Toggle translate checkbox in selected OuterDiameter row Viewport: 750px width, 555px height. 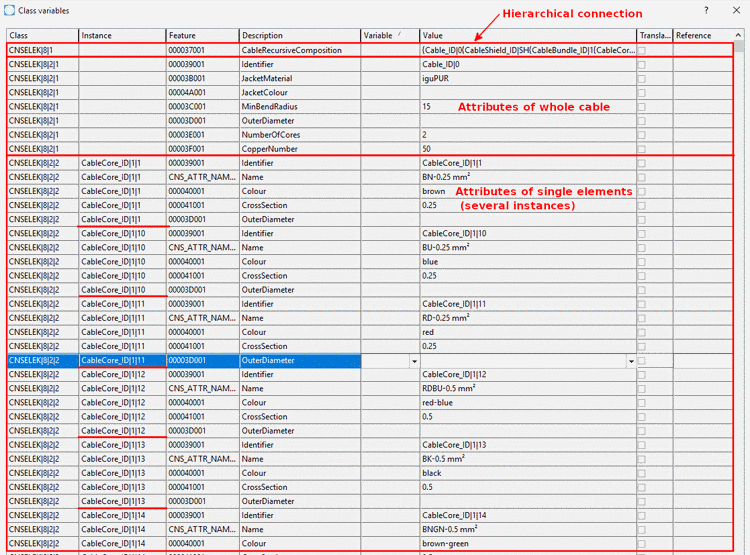pyautogui.click(x=642, y=361)
